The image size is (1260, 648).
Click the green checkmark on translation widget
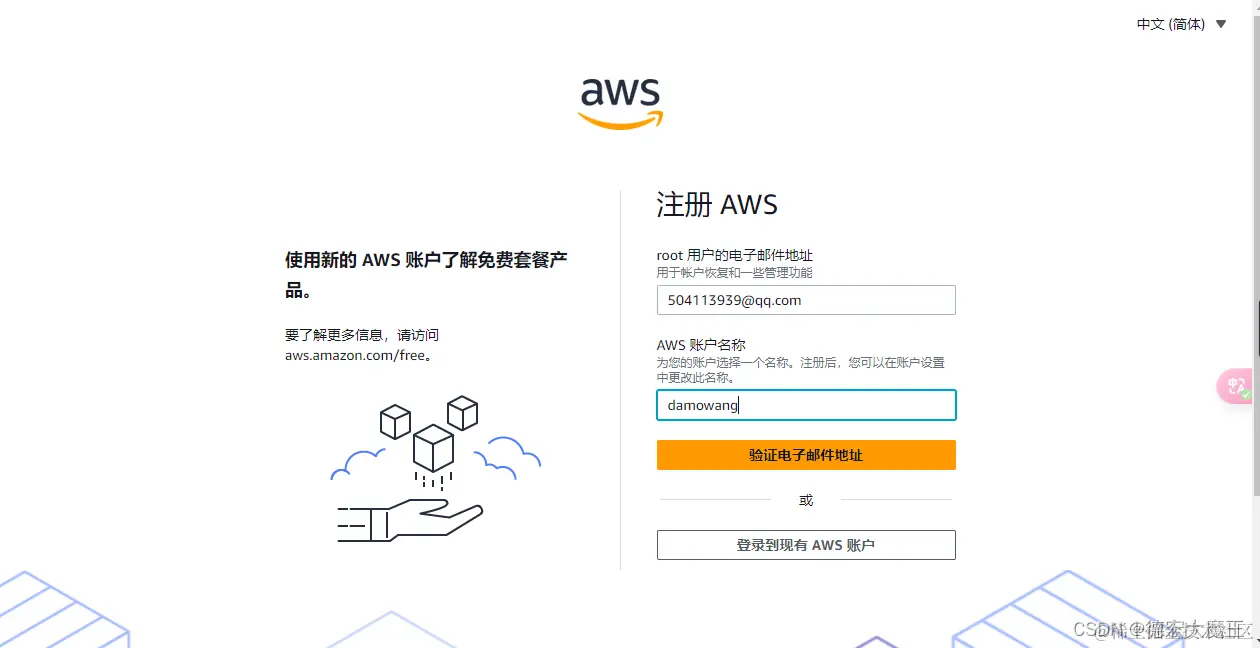pyautogui.click(x=1245, y=395)
